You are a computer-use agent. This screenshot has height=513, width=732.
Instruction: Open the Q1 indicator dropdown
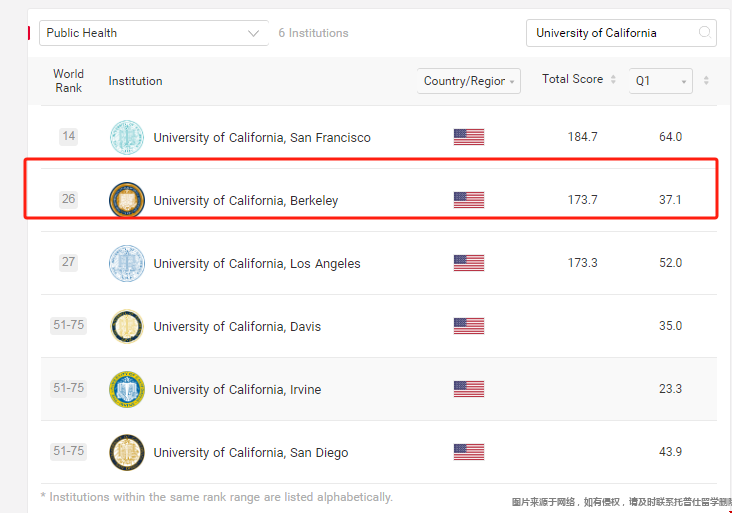pos(661,81)
